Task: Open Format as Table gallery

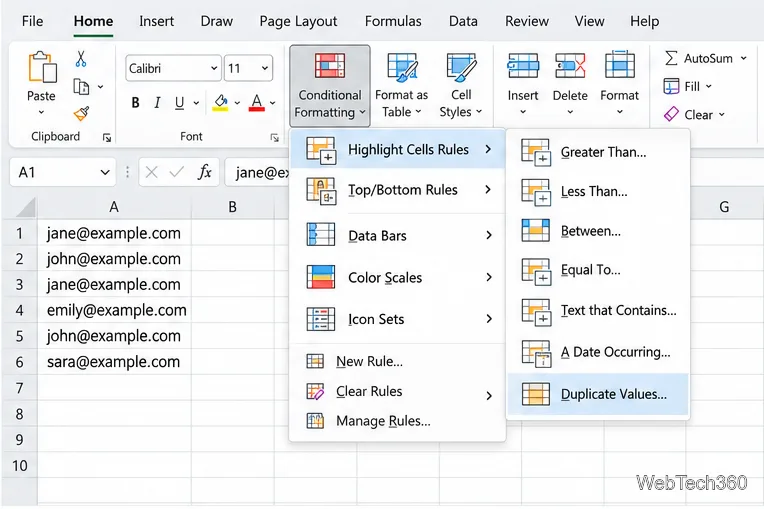Action: click(401, 86)
